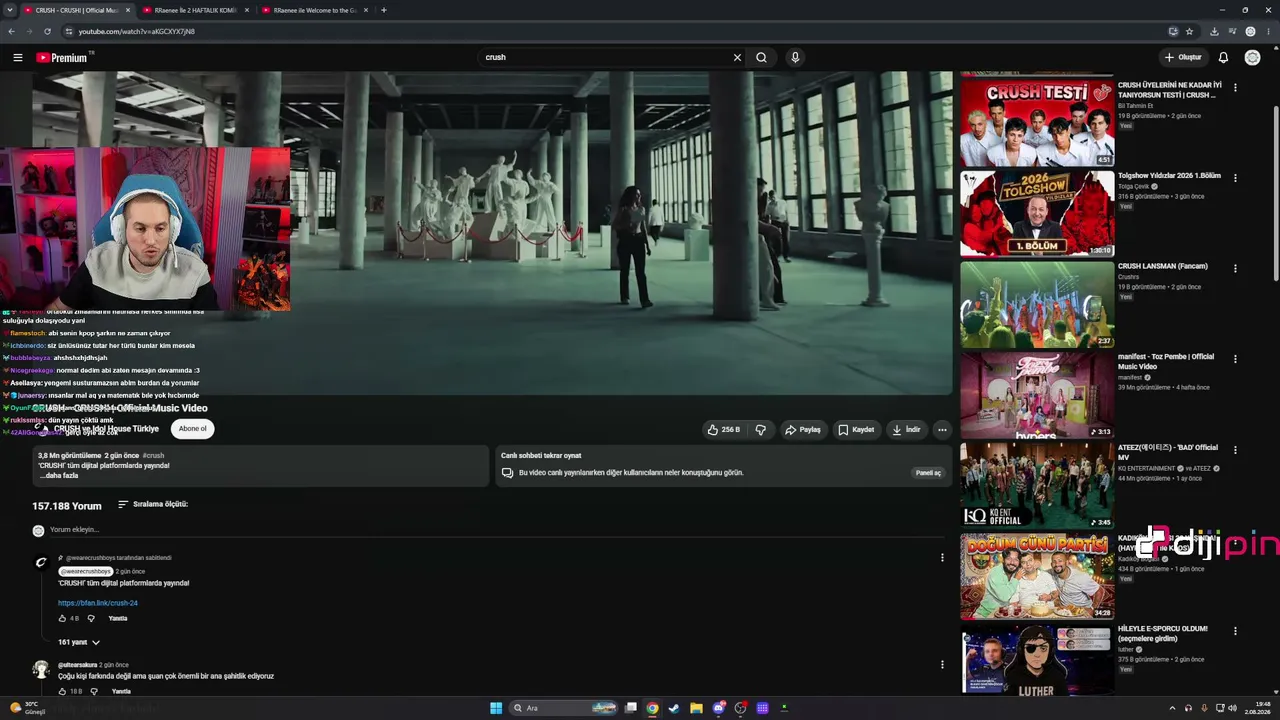The width and height of the screenshot is (1280, 720).
Task: Dislike the CRUSH video
Action: pos(761,430)
